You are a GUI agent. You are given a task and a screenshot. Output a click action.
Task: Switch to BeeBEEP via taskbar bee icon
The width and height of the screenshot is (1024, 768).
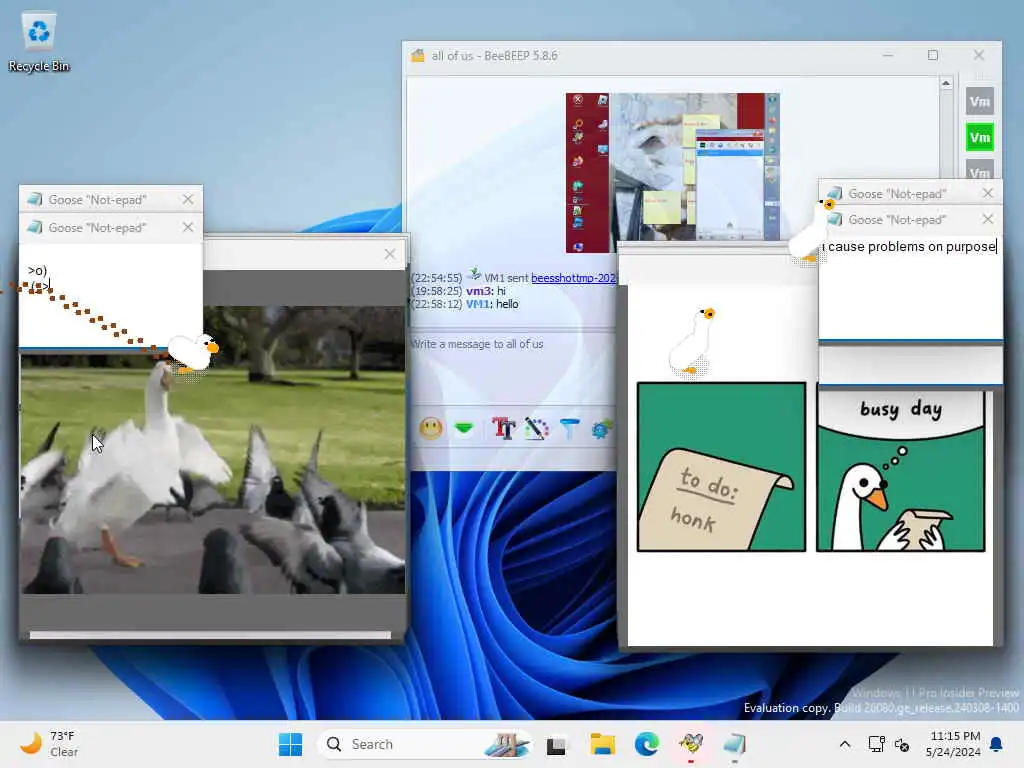(x=691, y=744)
